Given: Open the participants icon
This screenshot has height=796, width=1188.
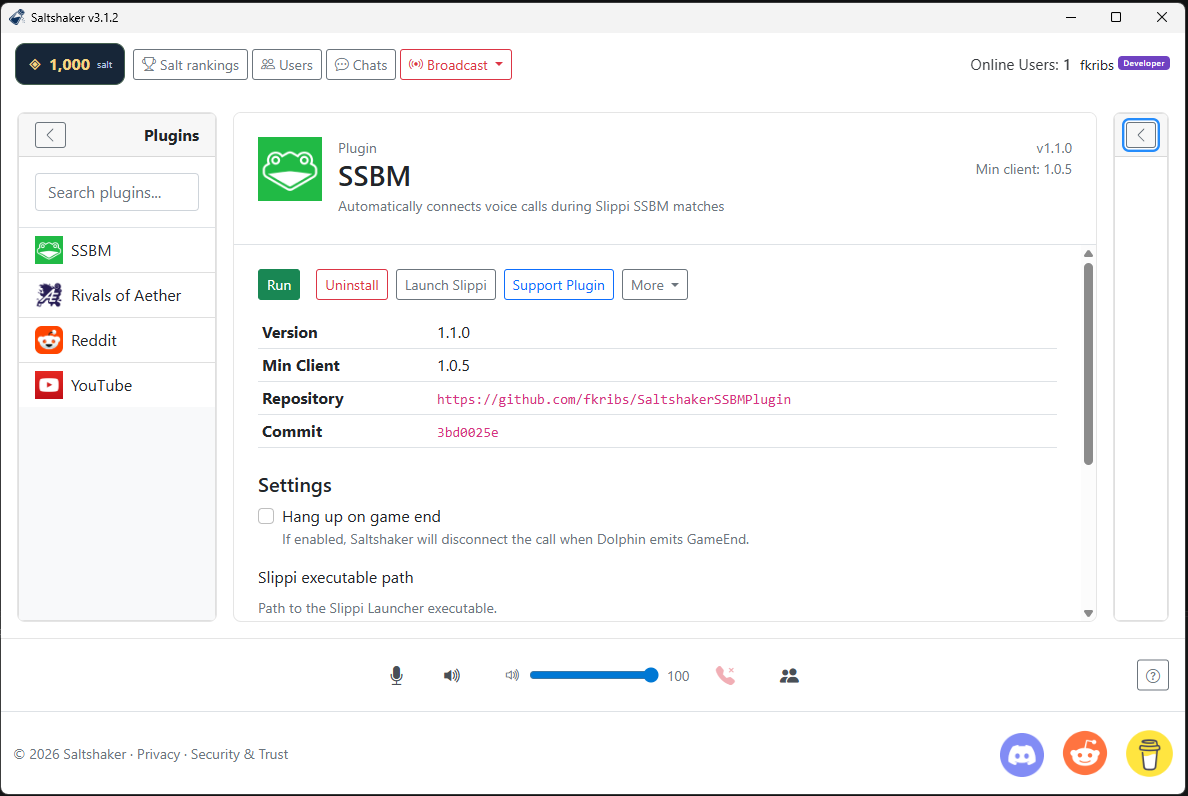Looking at the screenshot, I should point(789,676).
